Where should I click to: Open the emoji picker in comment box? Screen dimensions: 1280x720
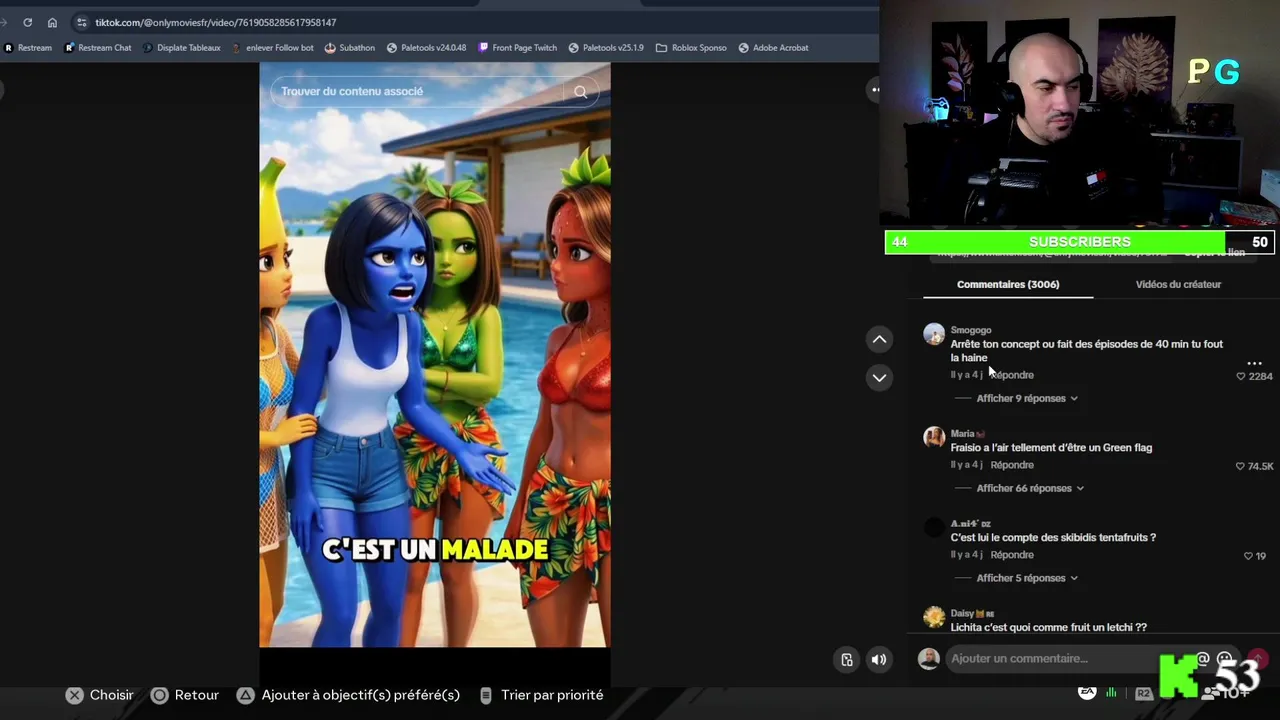(1224, 659)
